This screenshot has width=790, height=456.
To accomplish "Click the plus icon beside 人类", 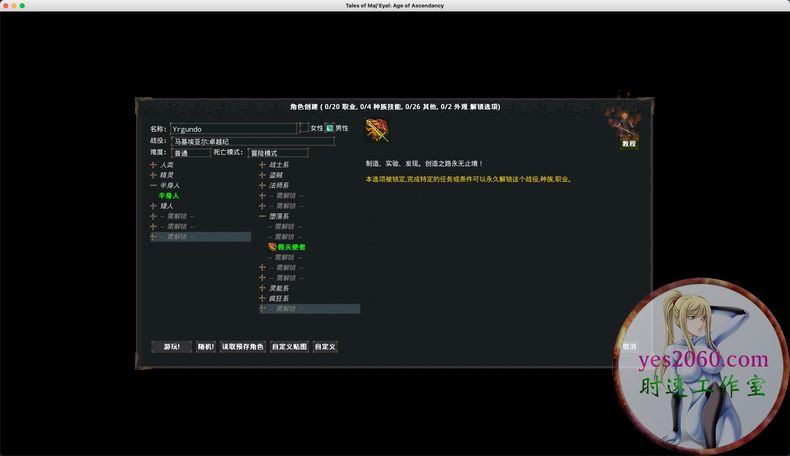I will tap(153, 165).
